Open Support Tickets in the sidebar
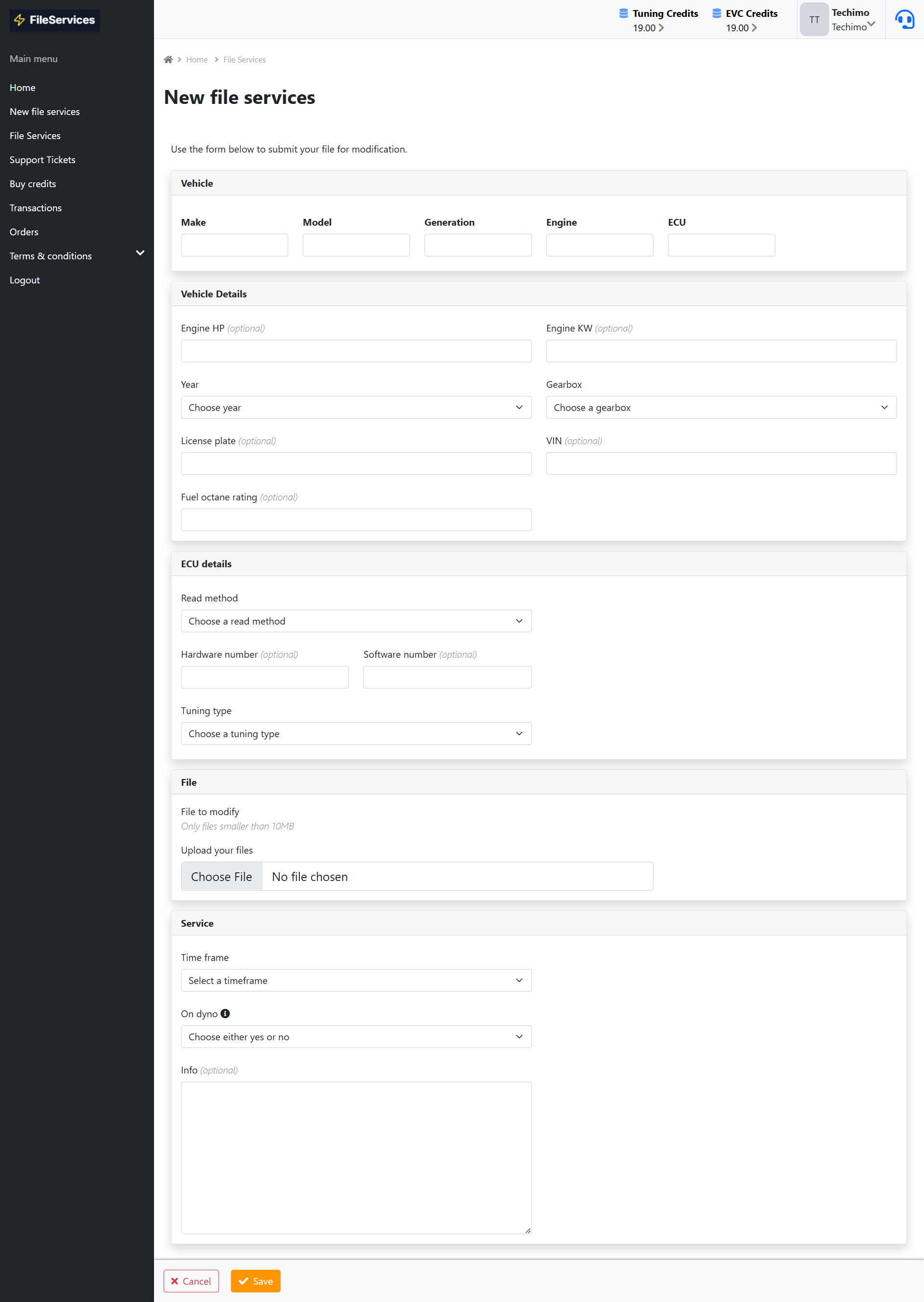 pyautogui.click(x=43, y=160)
